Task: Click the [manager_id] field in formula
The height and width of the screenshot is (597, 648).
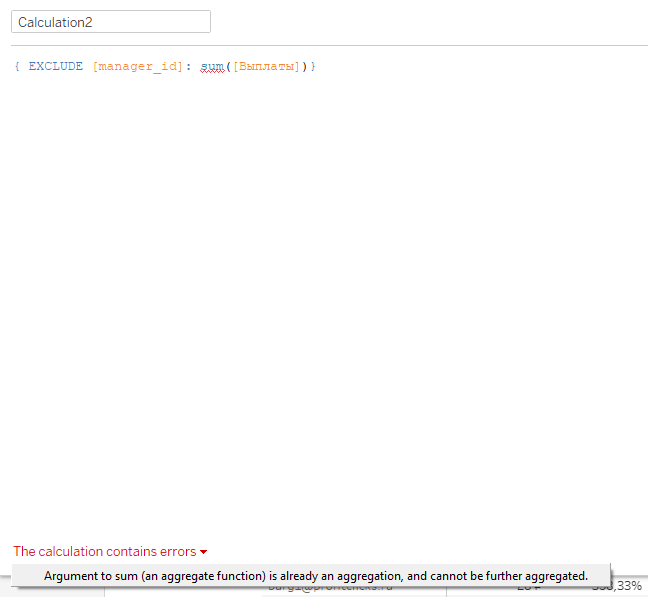Action: click(138, 67)
